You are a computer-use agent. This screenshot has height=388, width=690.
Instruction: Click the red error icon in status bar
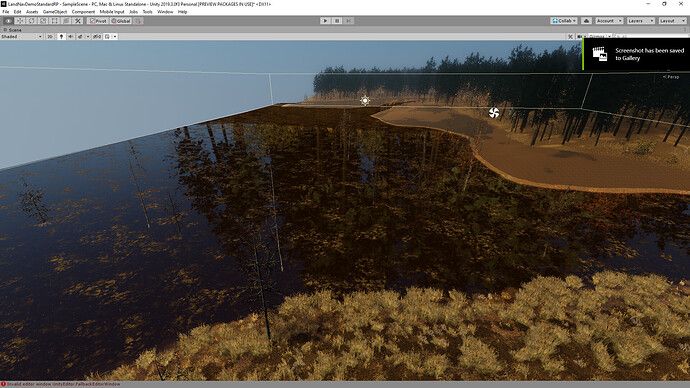(x=3, y=384)
